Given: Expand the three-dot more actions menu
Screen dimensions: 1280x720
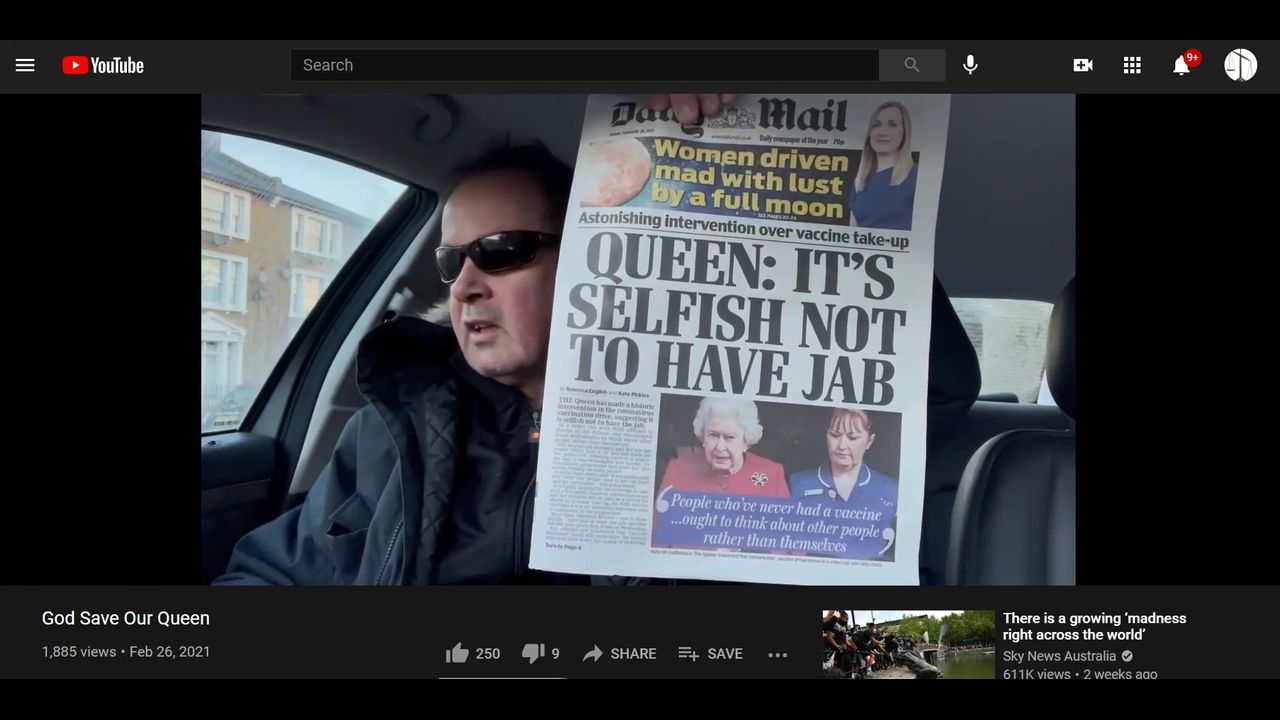Looking at the screenshot, I should (x=778, y=654).
